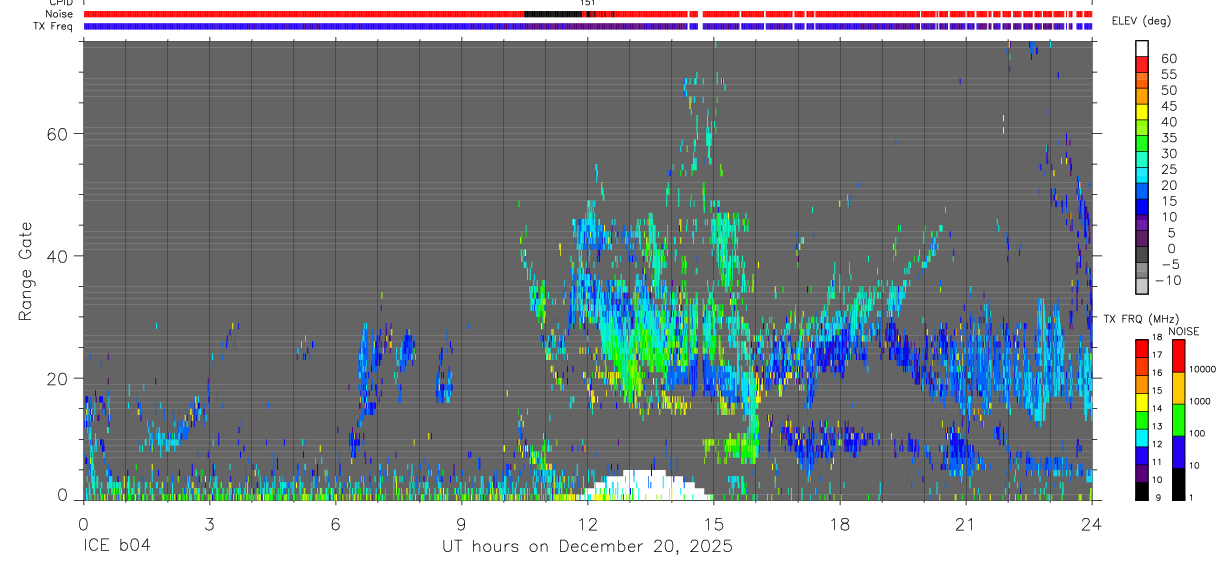Click the '14' value on TX FRQ scale
This screenshot has width=1228, height=567.
pyautogui.click(x=1158, y=409)
